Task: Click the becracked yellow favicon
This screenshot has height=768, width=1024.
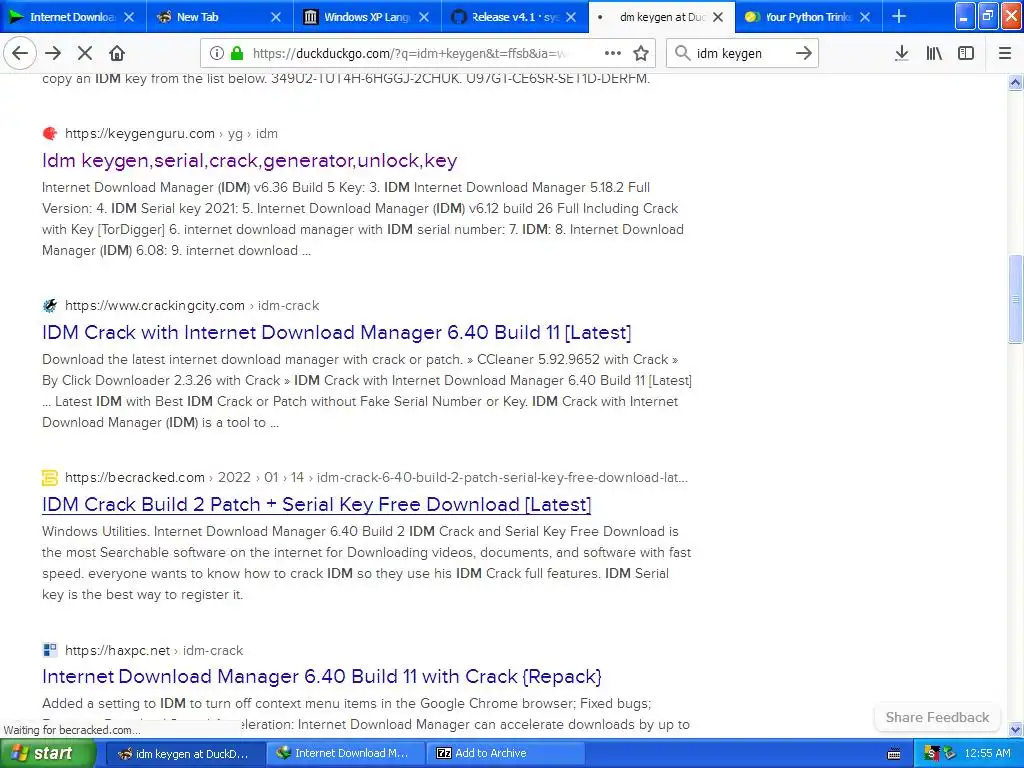Action: 50,477
